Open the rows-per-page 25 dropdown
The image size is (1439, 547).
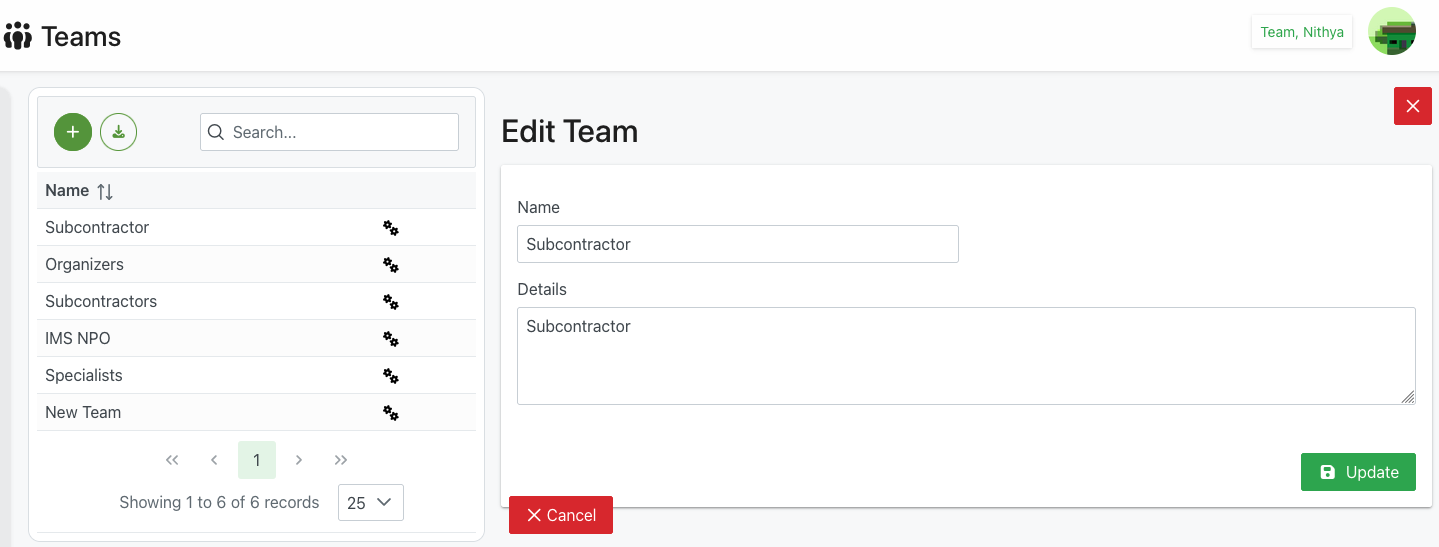[370, 503]
